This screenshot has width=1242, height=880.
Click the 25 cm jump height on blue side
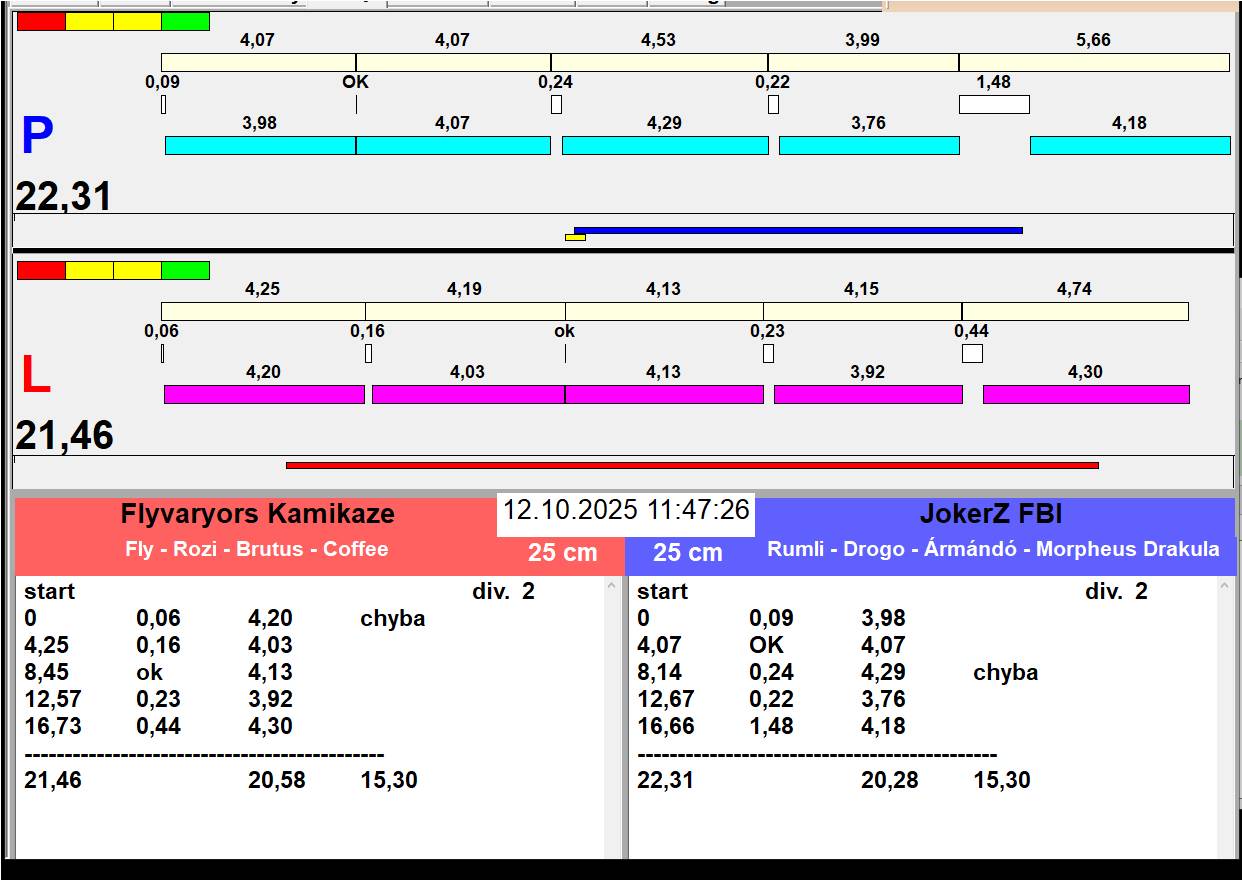688,552
